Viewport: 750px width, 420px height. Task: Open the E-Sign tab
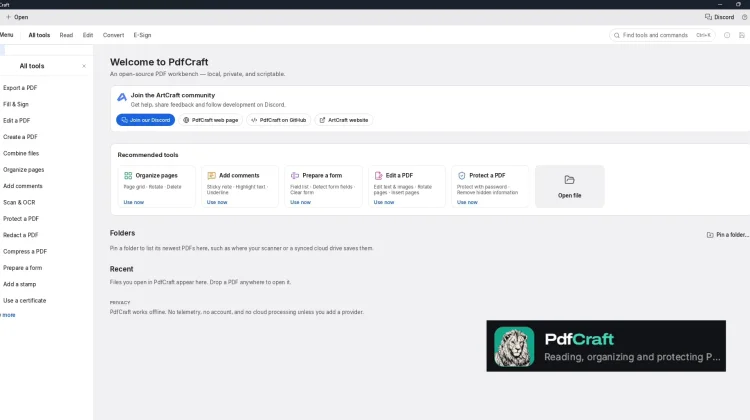(x=142, y=35)
